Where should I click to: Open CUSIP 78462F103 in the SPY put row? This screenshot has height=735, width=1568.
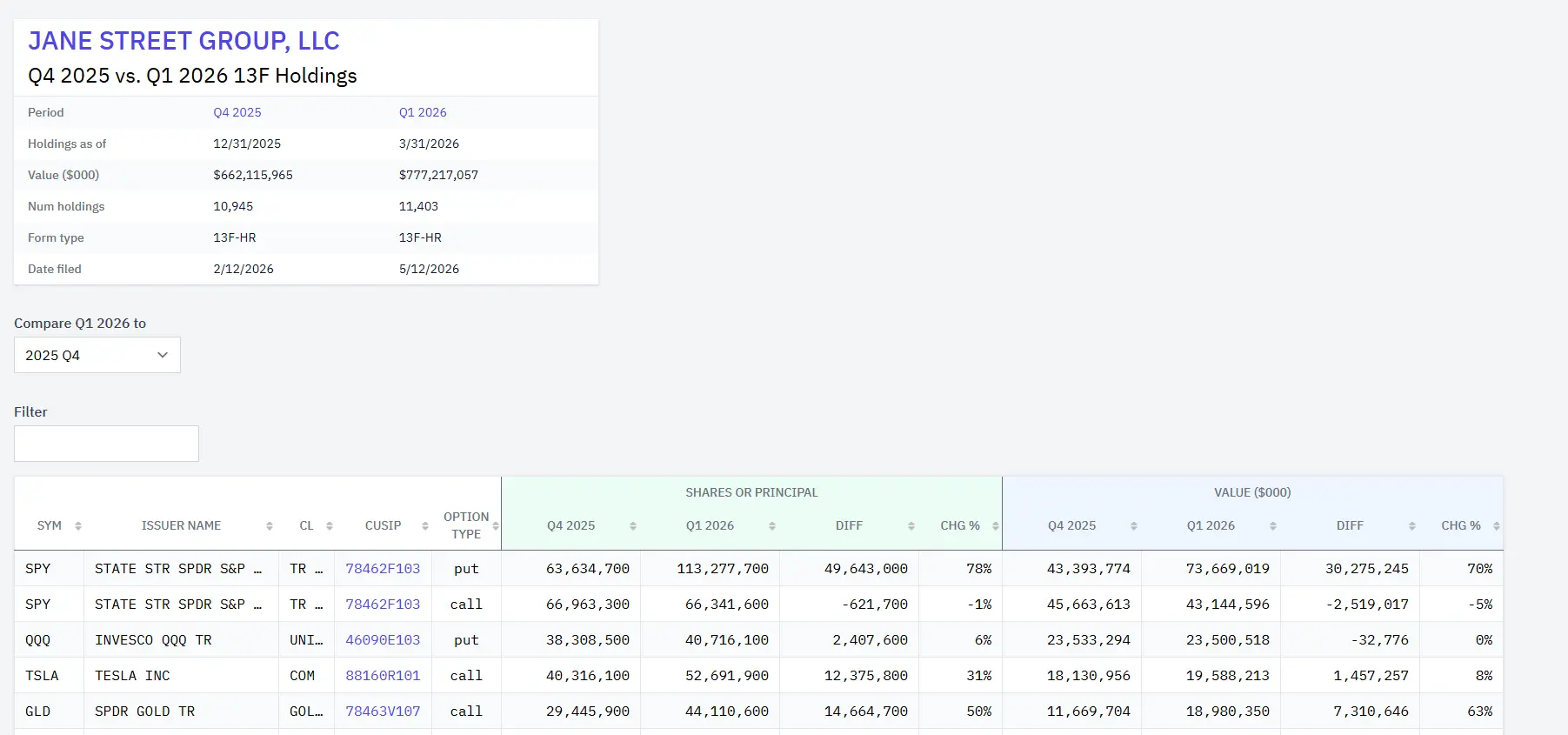[383, 569]
